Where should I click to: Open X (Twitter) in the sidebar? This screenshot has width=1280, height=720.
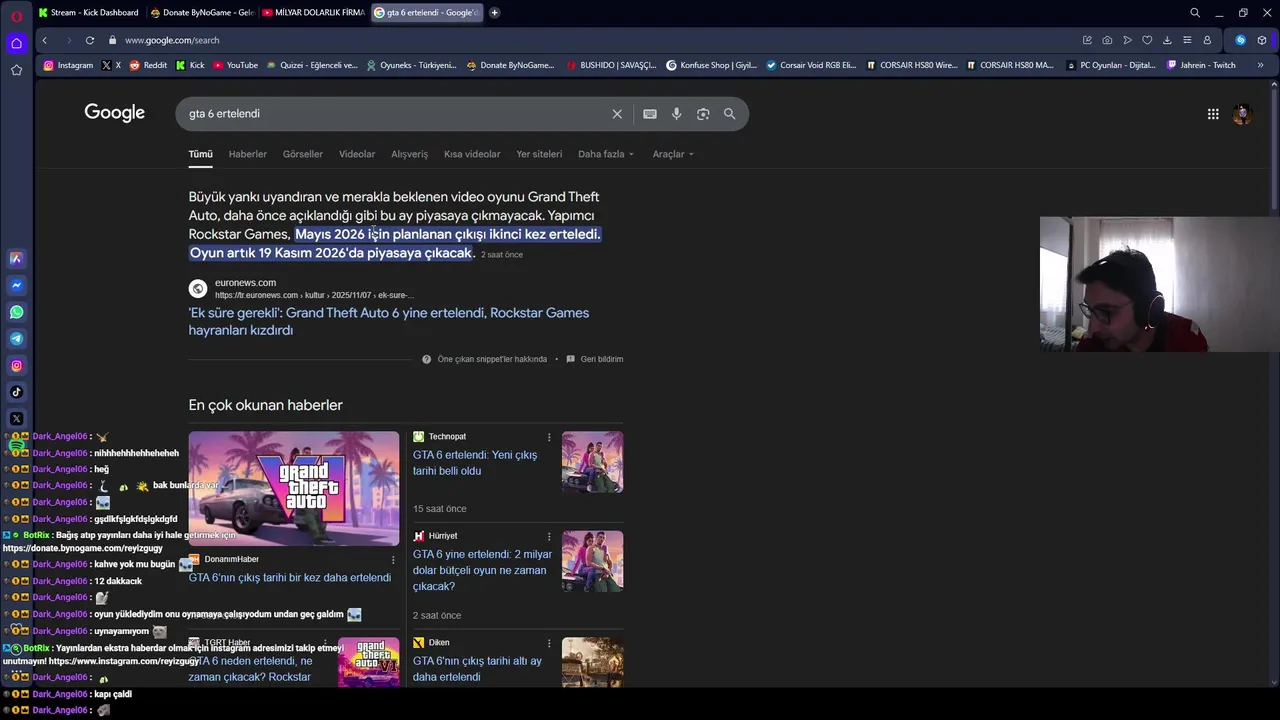tap(16, 419)
